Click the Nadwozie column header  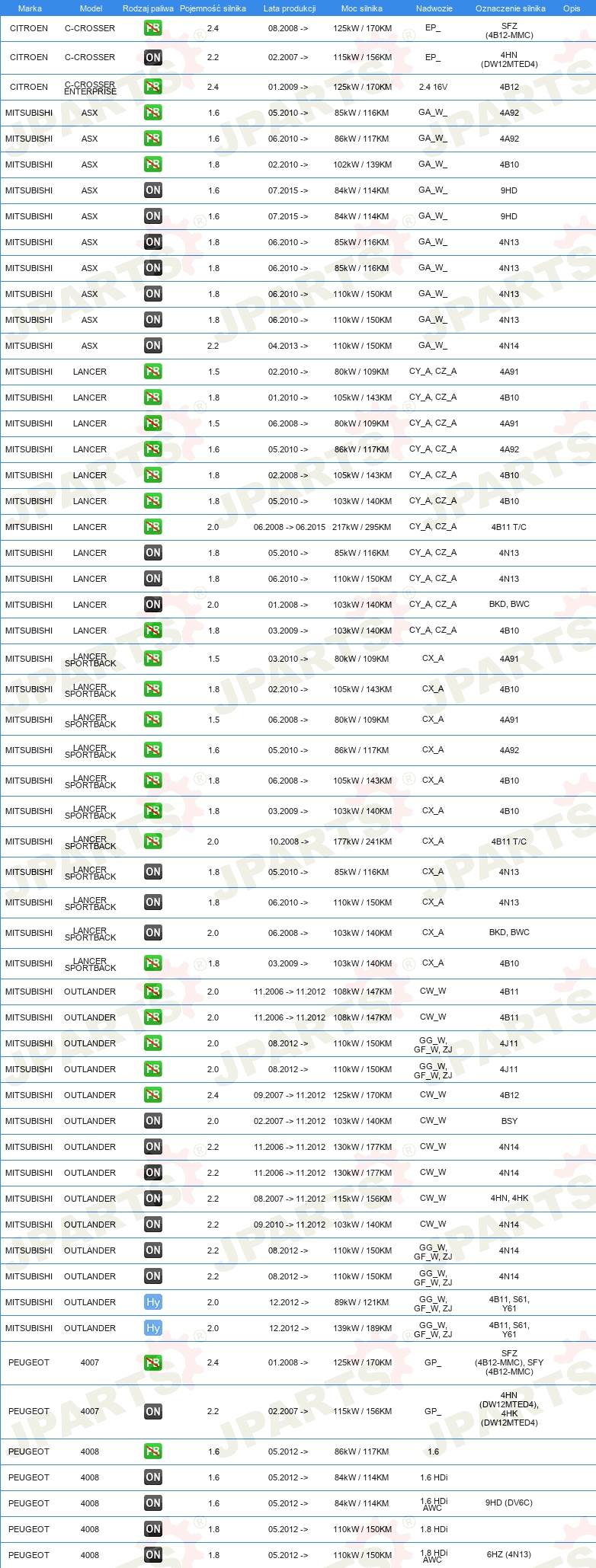tap(434, 8)
